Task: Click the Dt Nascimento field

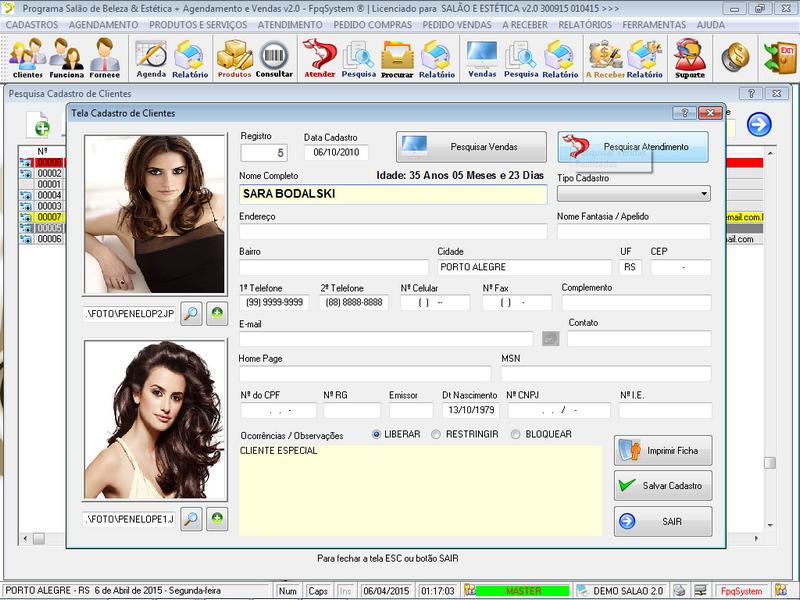Action: [x=471, y=410]
